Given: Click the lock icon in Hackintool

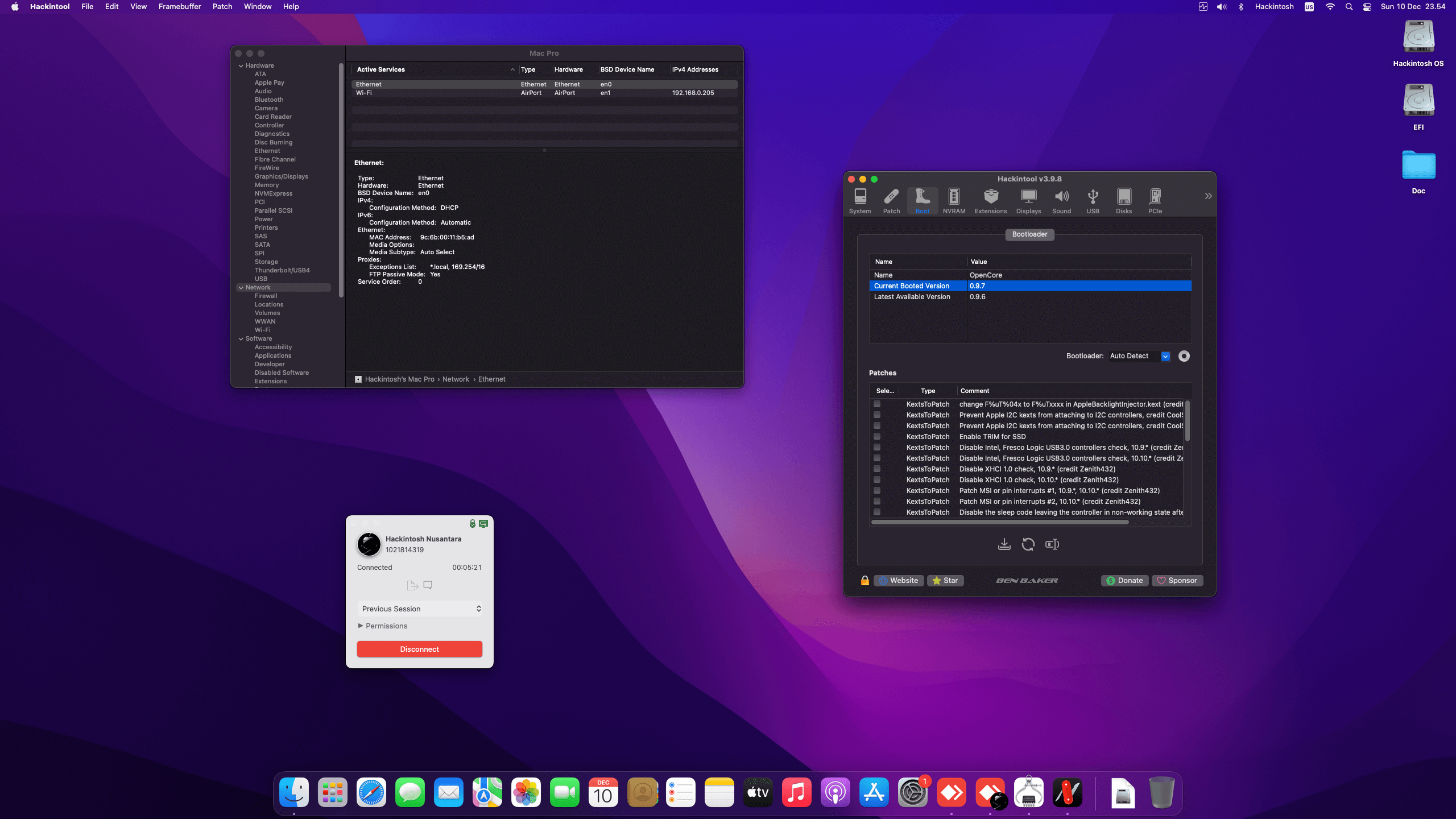Looking at the screenshot, I should point(864,580).
